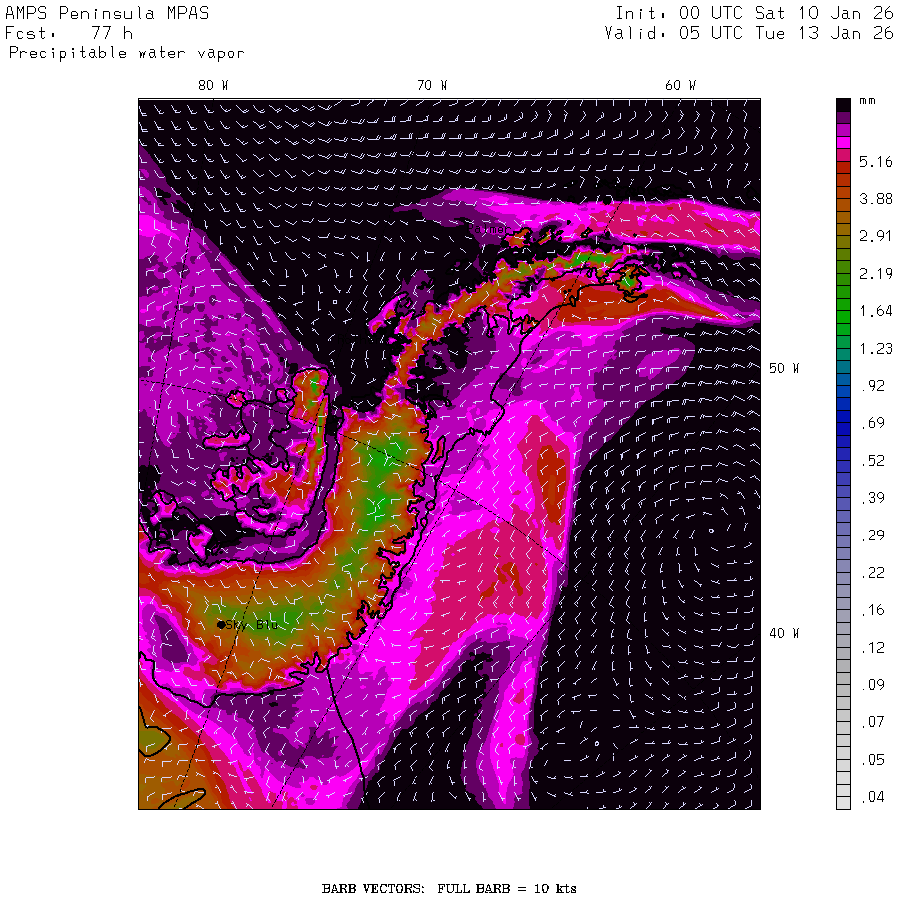Click the Valid 05 UTC date text
Image resolution: width=900 pixels, height=900 pixels.
(749, 33)
